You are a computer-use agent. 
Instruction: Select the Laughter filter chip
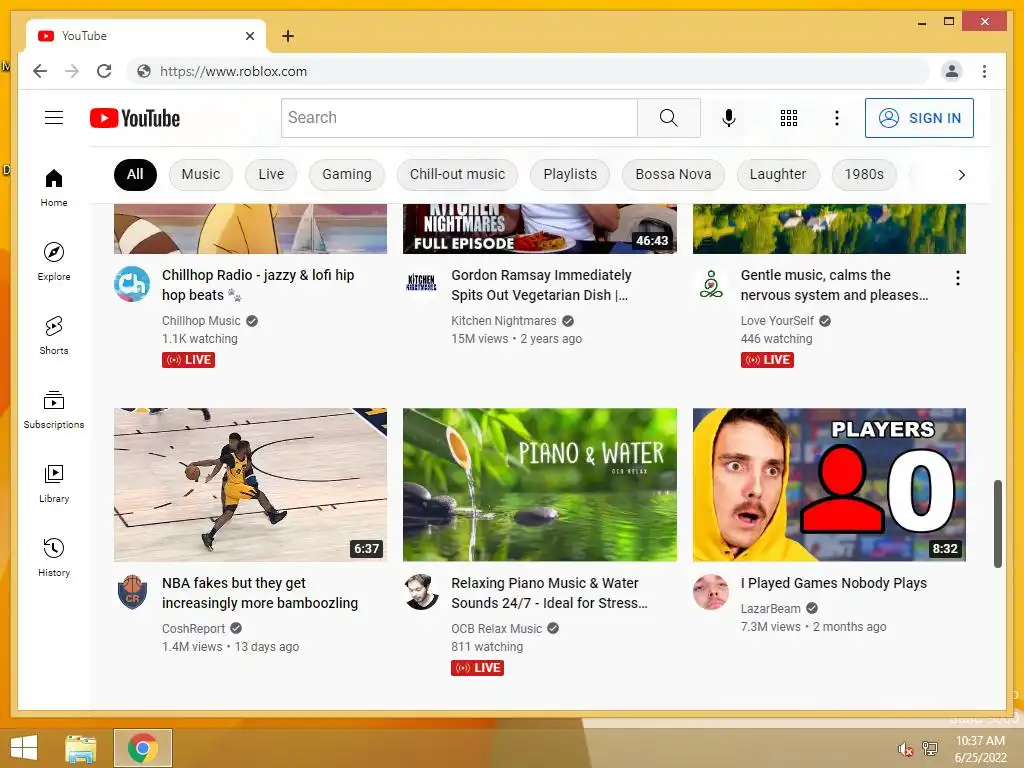coord(778,174)
